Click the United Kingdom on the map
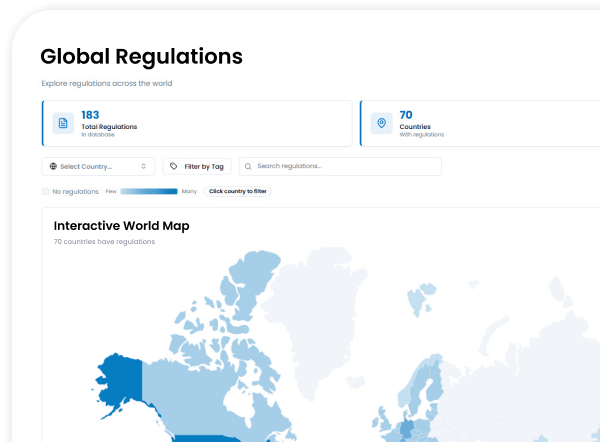The height and width of the screenshot is (442, 600). click(383, 421)
